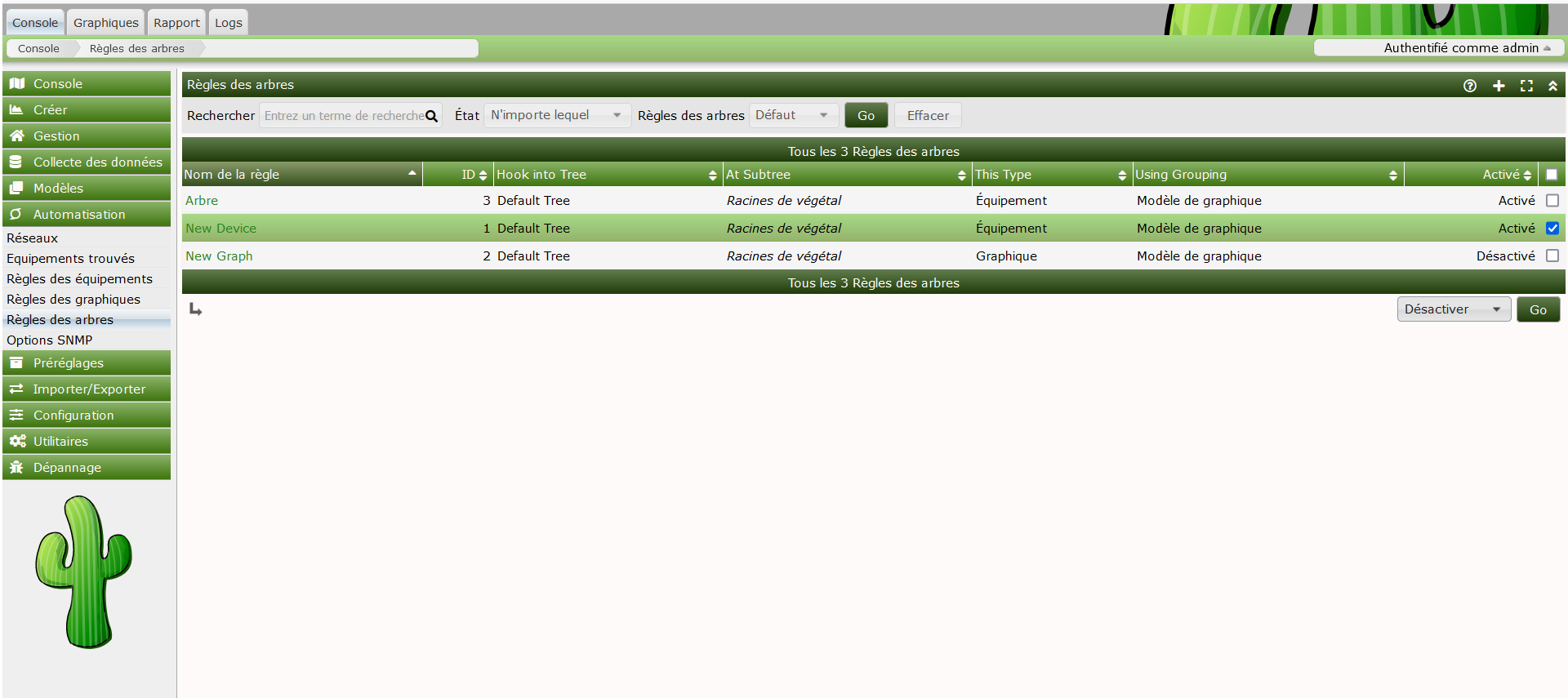Open the État dropdown
Viewport: 1568px width, 698px height.
point(556,116)
